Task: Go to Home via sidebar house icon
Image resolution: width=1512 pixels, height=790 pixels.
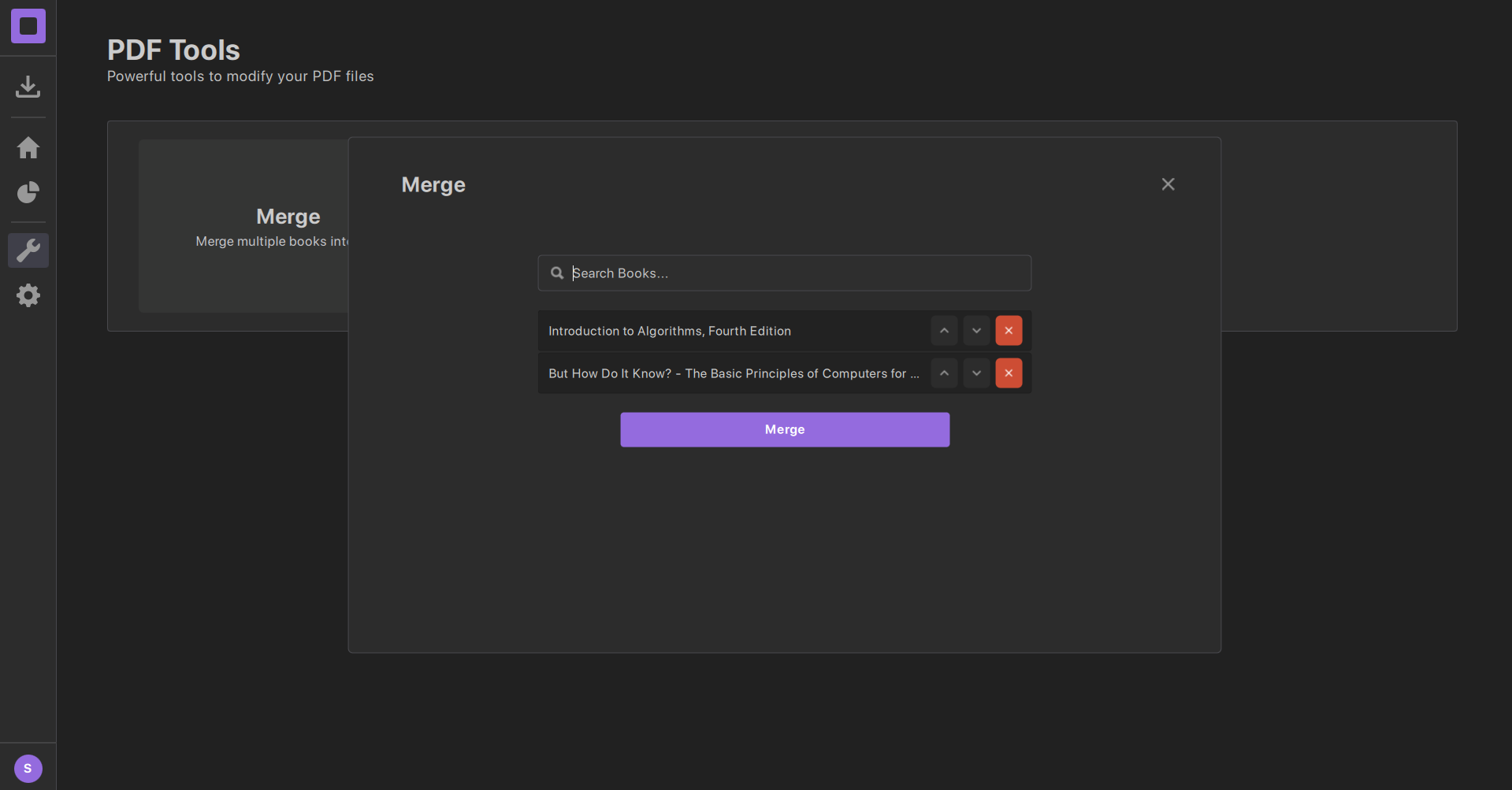Action: point(28,147)
